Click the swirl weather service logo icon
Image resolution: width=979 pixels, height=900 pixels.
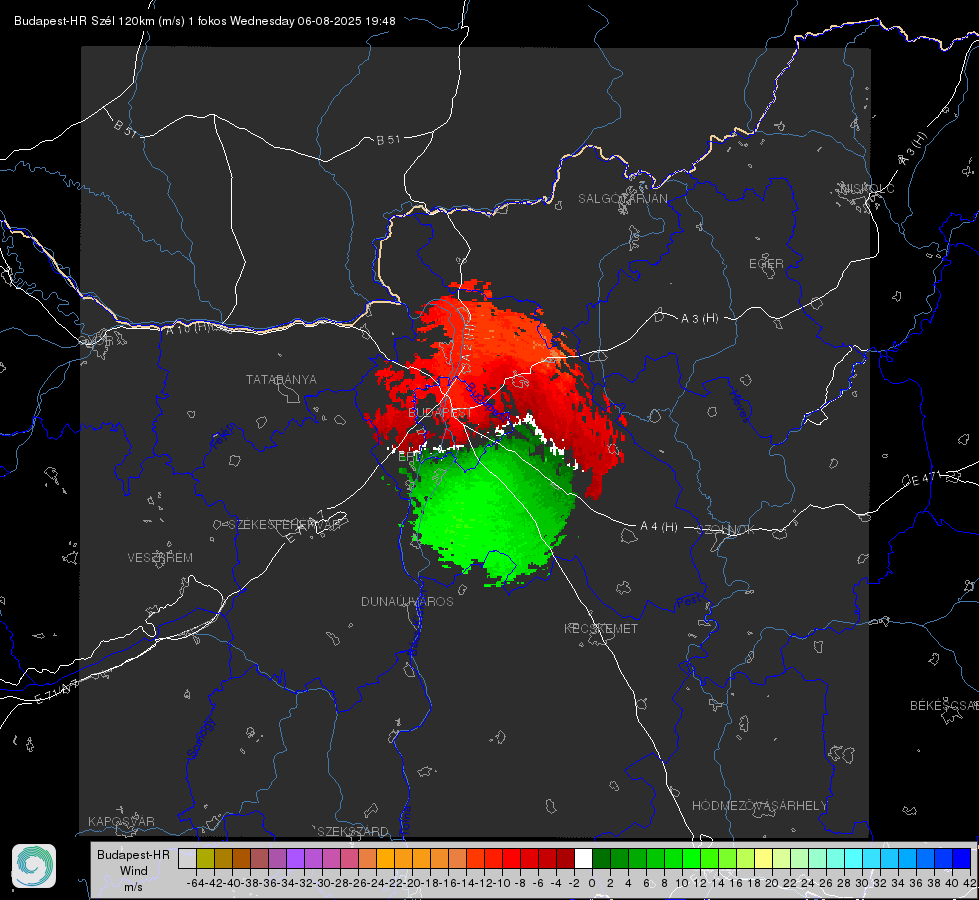[34, 866]
